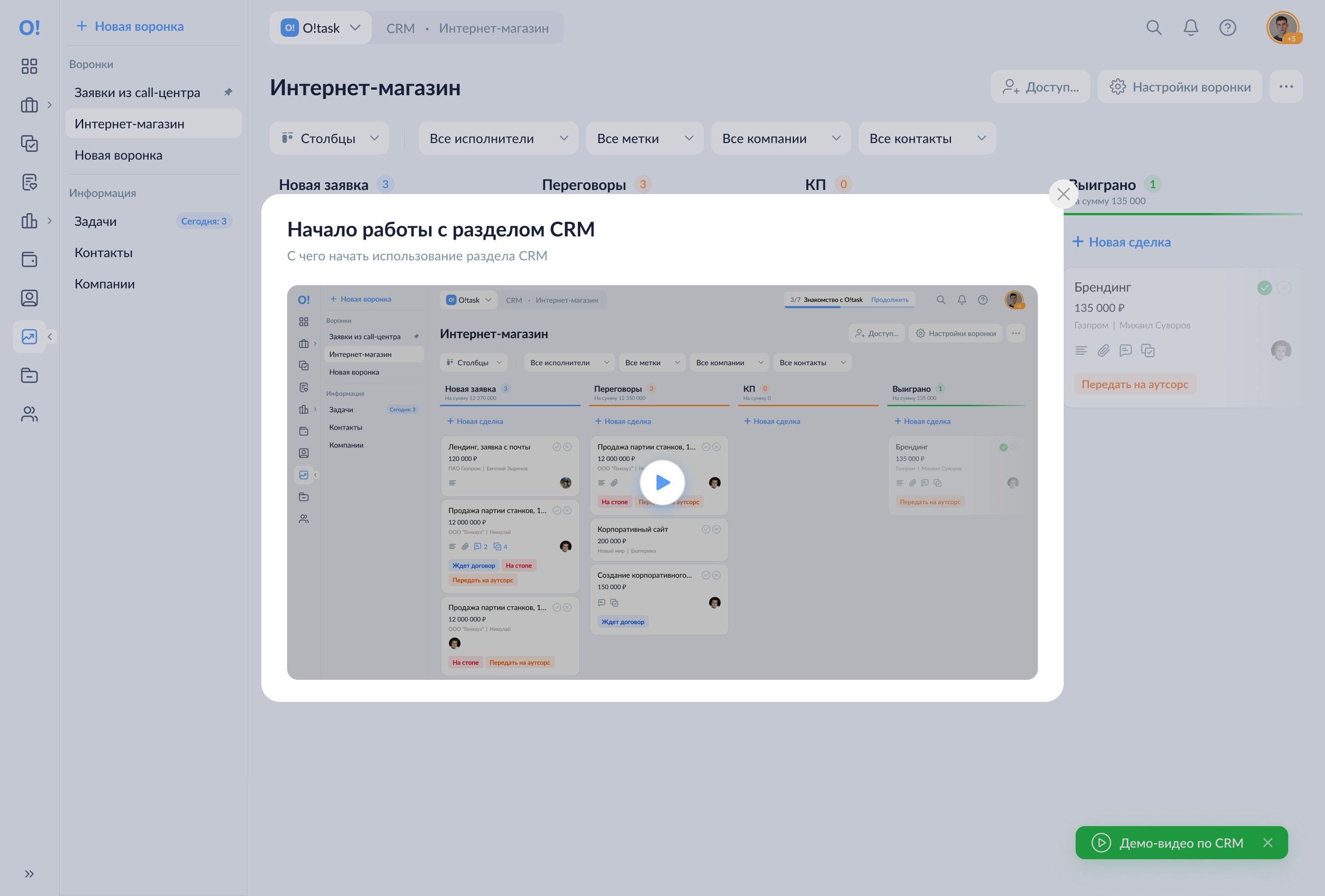Click the КП column header
1325x896 pixels.
[815, 184]
